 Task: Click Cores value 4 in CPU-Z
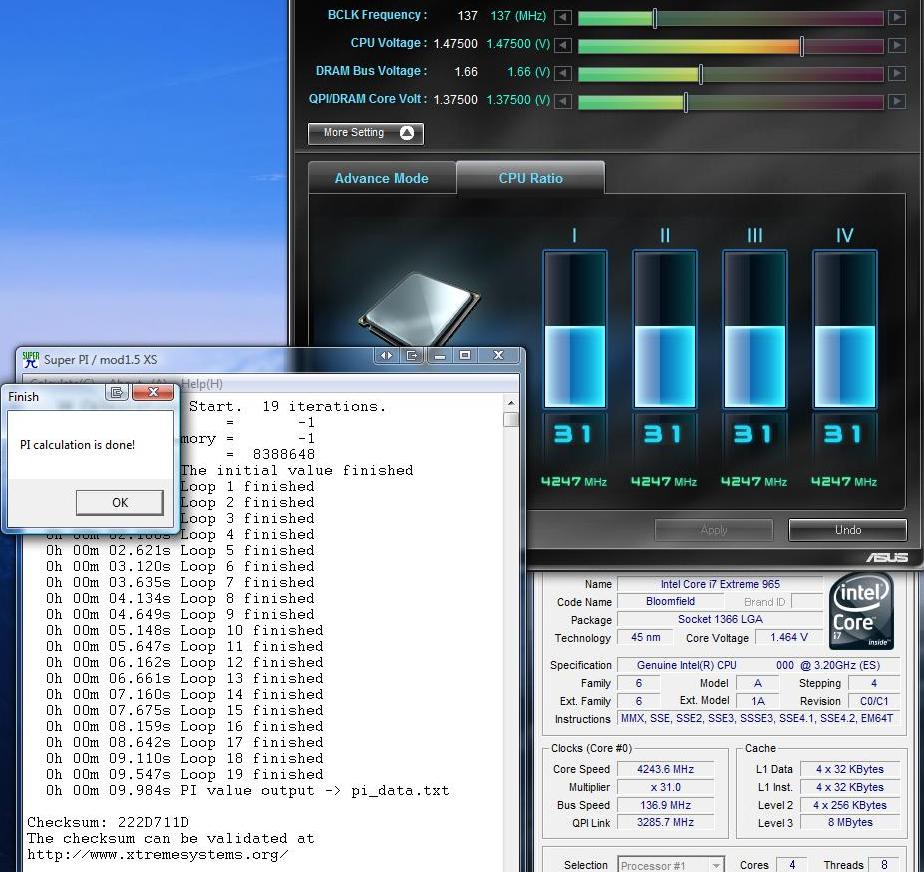coord(792,864)
